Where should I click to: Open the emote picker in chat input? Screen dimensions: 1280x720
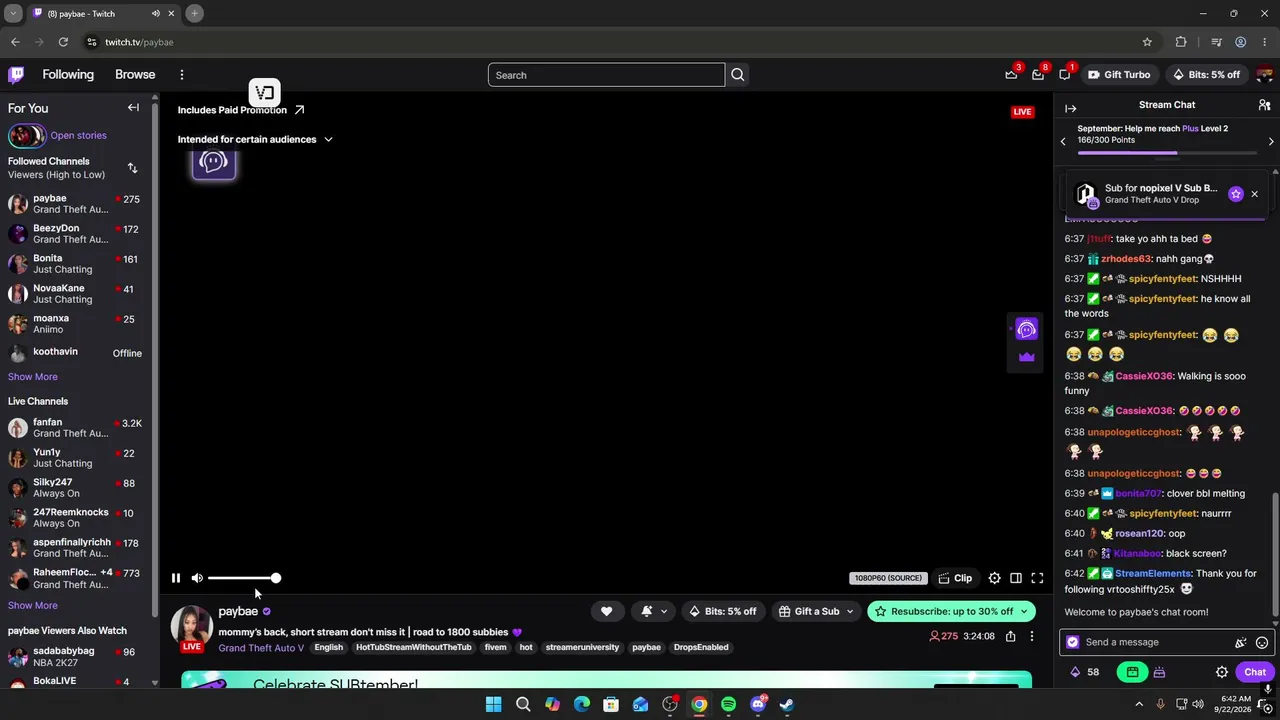tap(1262, 643)
